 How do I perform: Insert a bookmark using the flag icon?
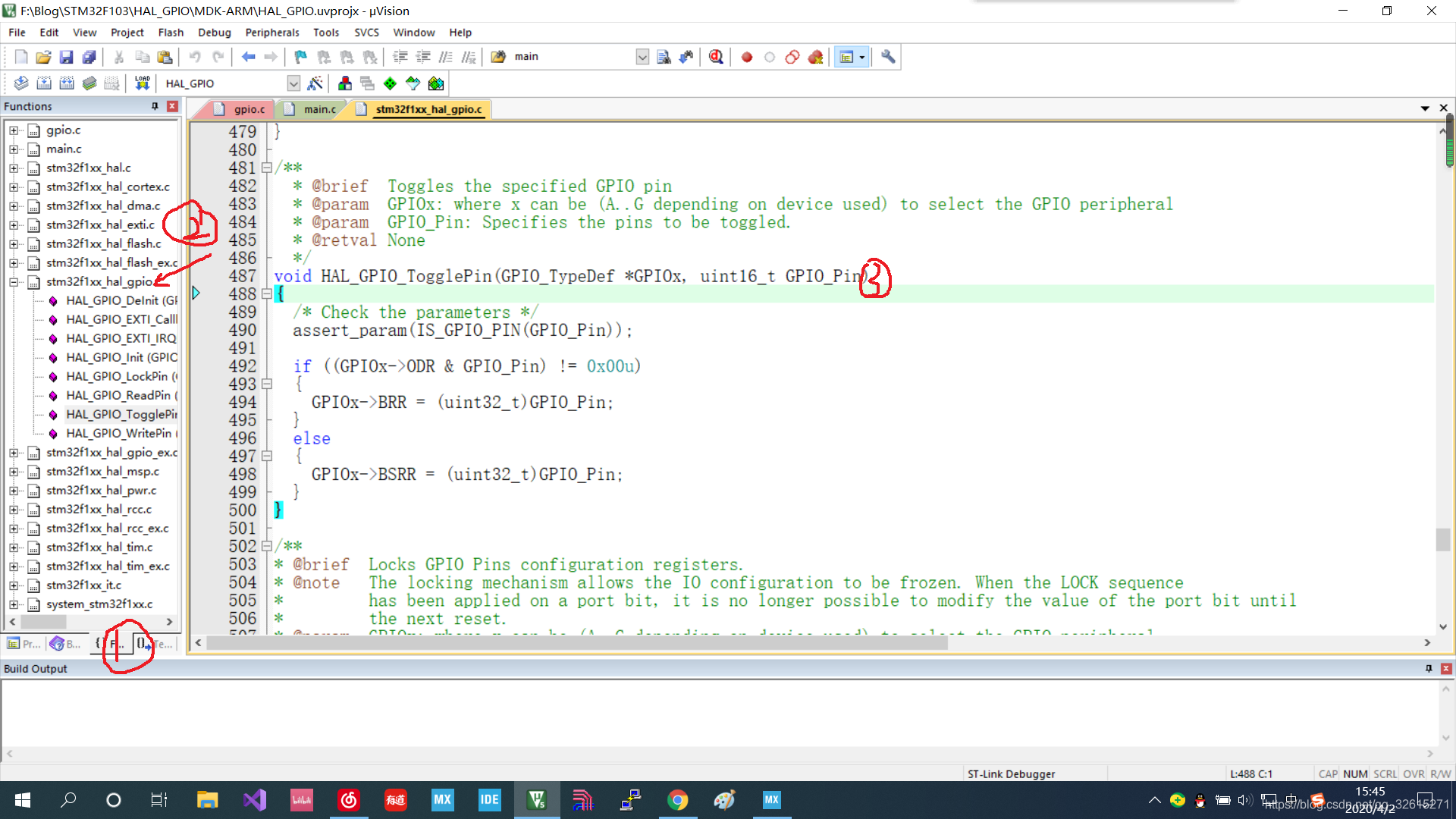[301, 57]
